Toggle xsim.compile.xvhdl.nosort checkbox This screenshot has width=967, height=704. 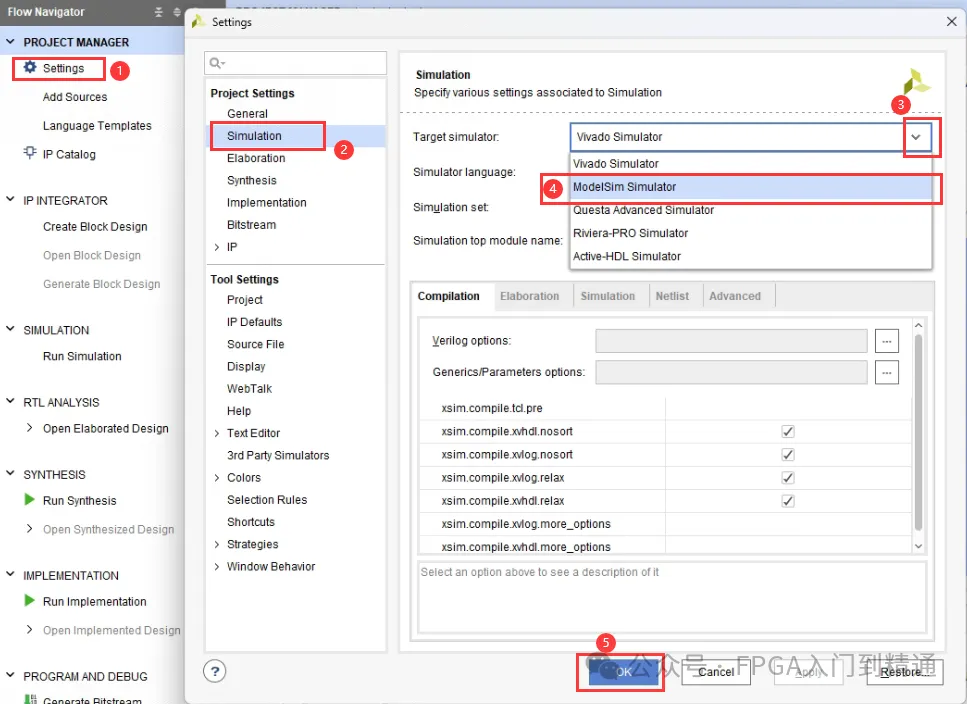pos(788,431)
